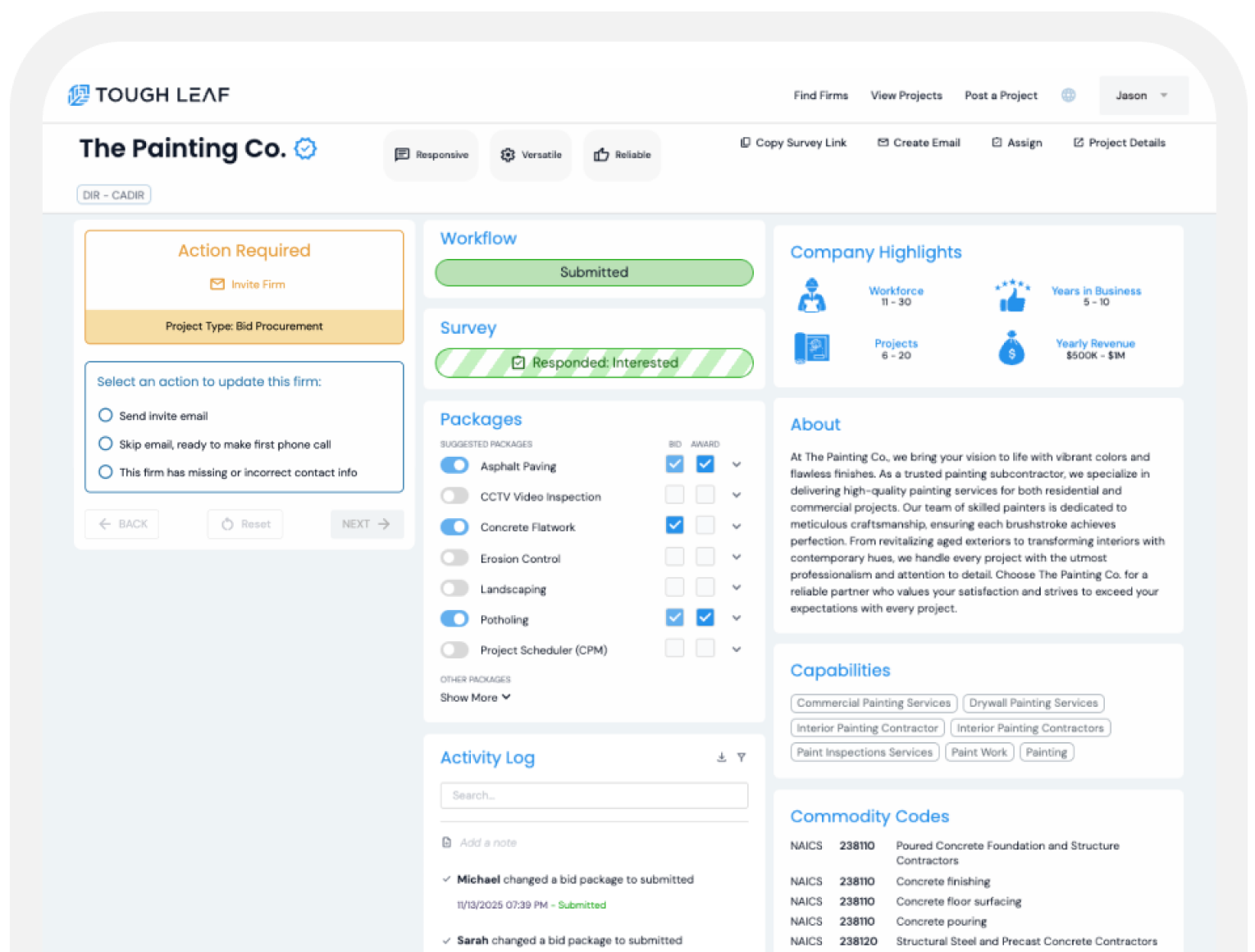Select missing or incorrect contact info option
Screen dimensions: 1255x952
tap(105, 471)
